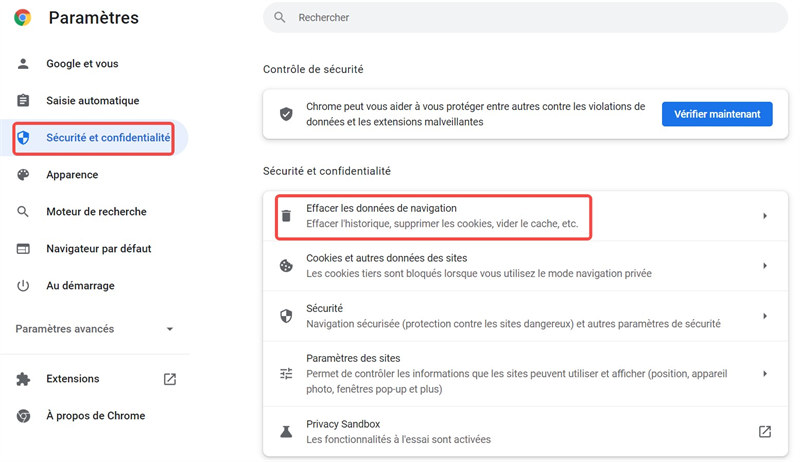800x462 pixels.
Task: Click the Vérifier maintenant button
Action: 717,114
